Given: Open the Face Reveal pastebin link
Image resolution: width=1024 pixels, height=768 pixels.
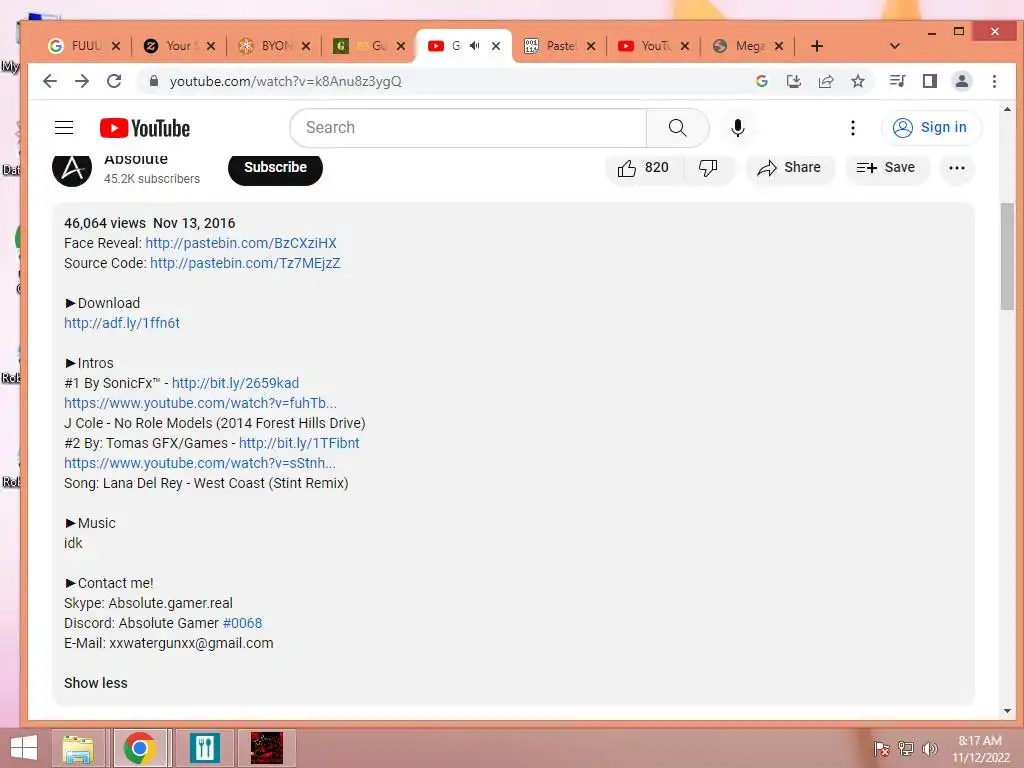Looking at the screenshot, I should (x=241, y=243).
